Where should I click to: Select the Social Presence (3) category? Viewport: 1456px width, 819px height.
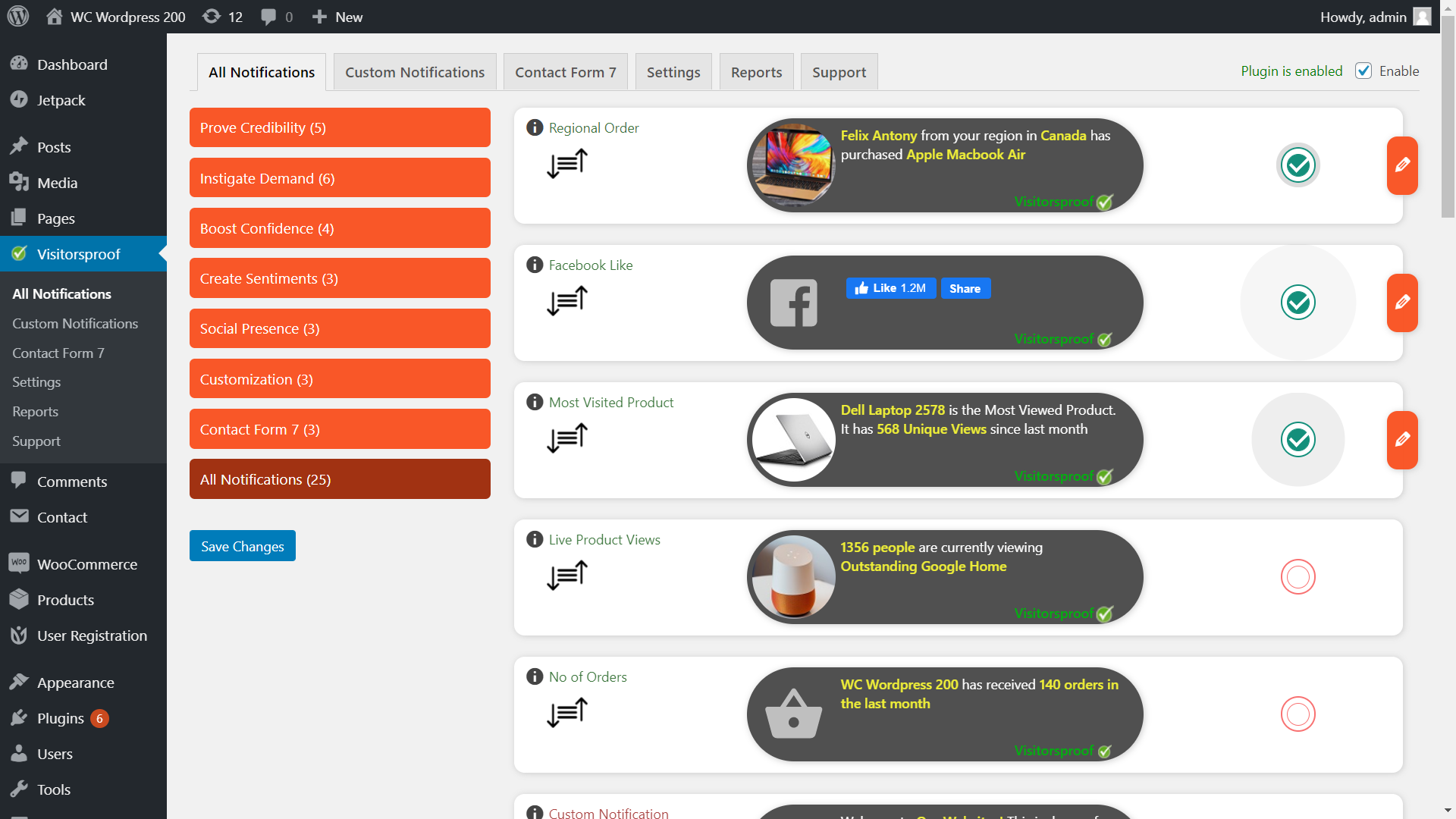[x=340, y=328]
